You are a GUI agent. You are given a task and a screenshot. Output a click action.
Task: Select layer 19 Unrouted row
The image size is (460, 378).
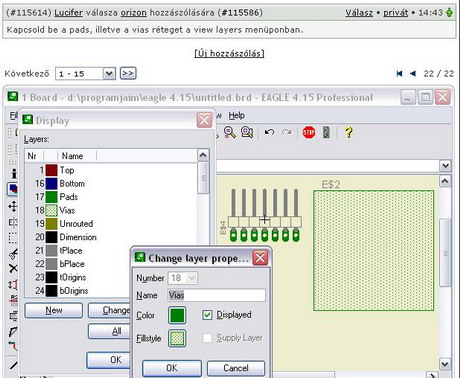coord(112,224)
